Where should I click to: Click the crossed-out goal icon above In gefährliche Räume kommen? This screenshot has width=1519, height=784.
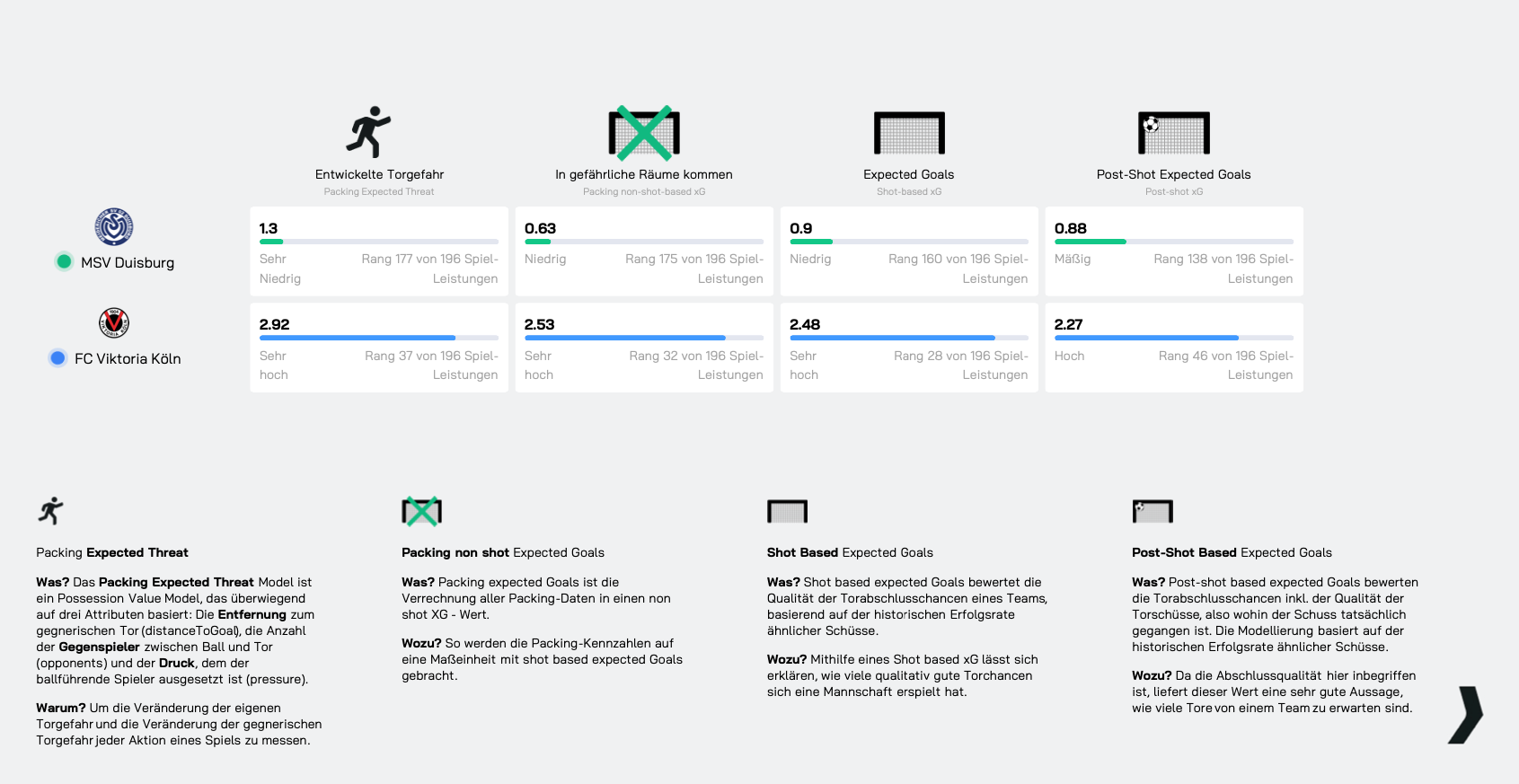644,133
